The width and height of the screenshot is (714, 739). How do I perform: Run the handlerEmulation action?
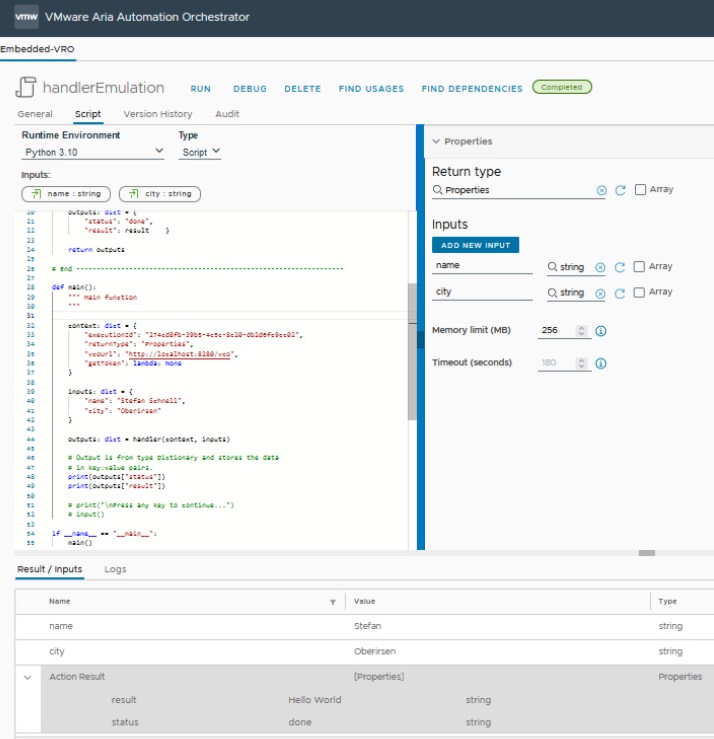[x=201, y=89]
